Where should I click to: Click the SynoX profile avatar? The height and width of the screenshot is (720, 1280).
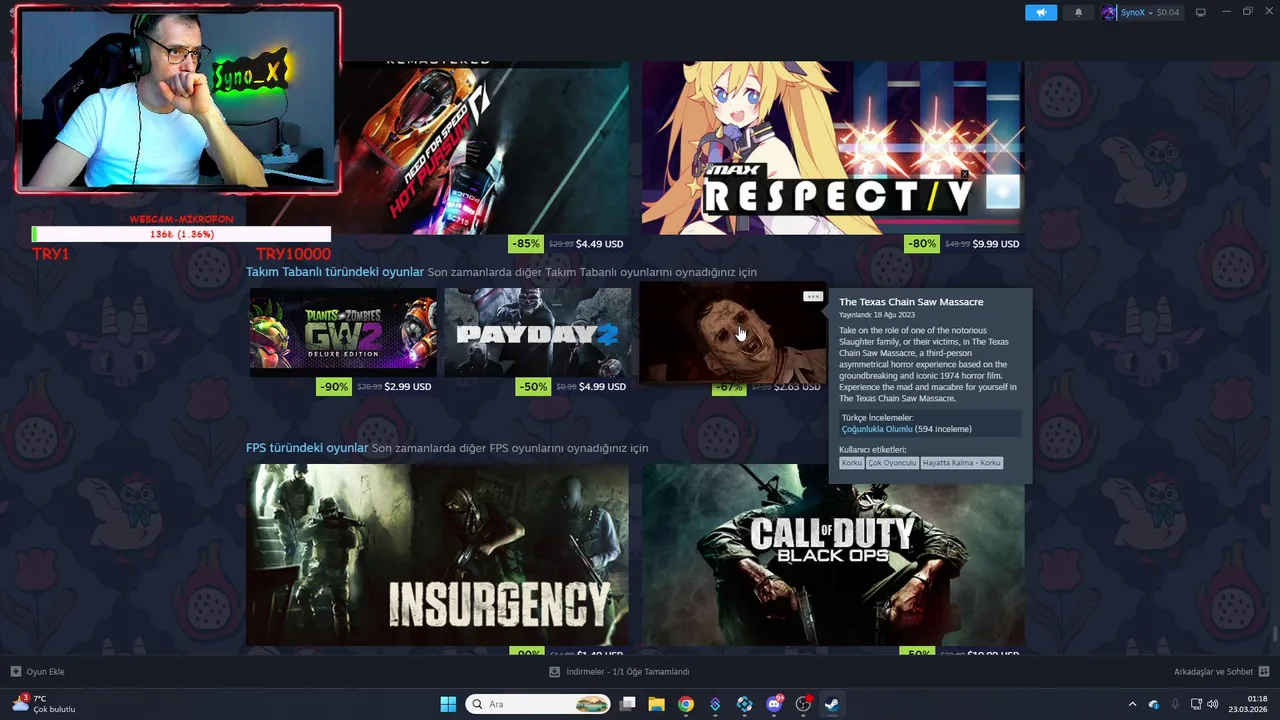(x=1109, y=12)
